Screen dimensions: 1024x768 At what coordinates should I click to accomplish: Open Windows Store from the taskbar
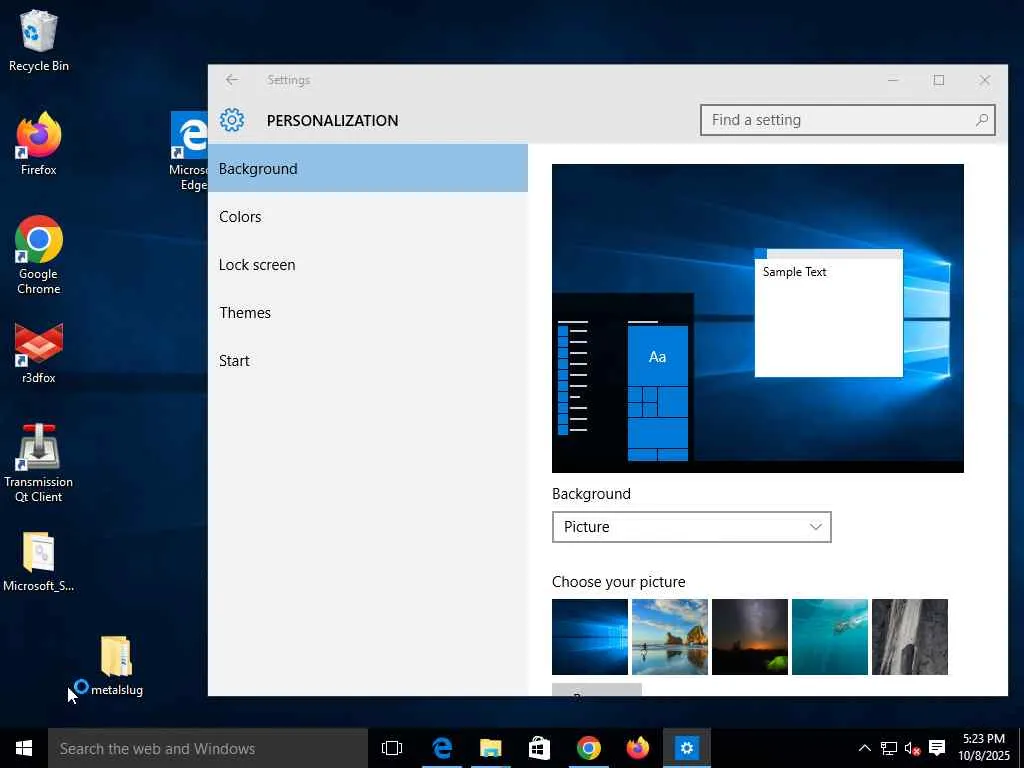pos(539,748)
